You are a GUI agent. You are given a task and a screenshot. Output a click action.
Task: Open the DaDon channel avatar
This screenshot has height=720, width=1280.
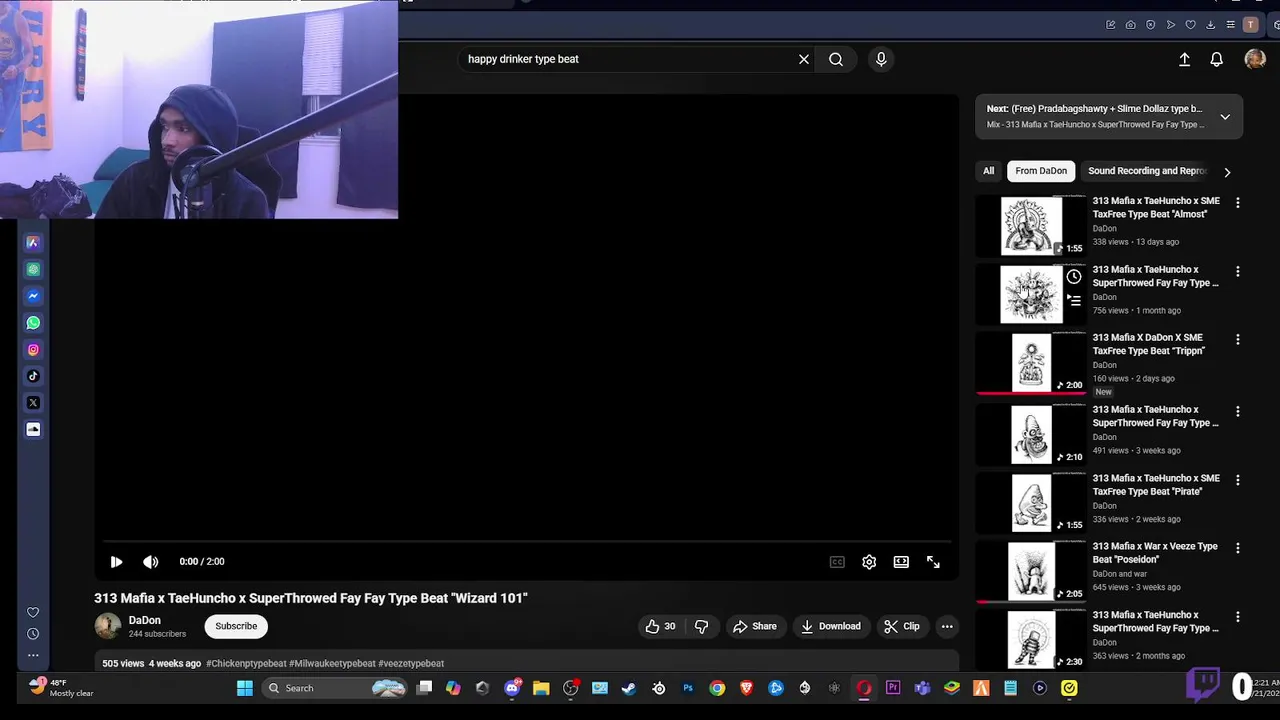pos(108,626)
